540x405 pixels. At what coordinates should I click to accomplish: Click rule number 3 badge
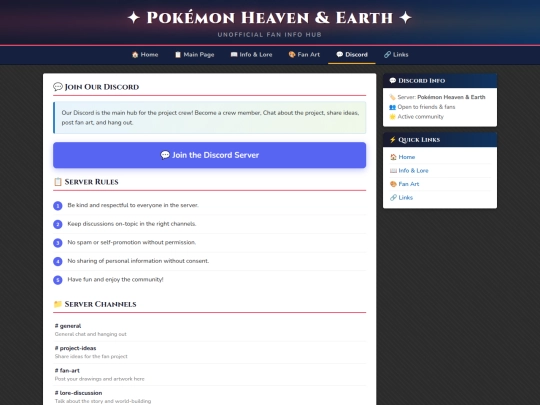point(58,243)
